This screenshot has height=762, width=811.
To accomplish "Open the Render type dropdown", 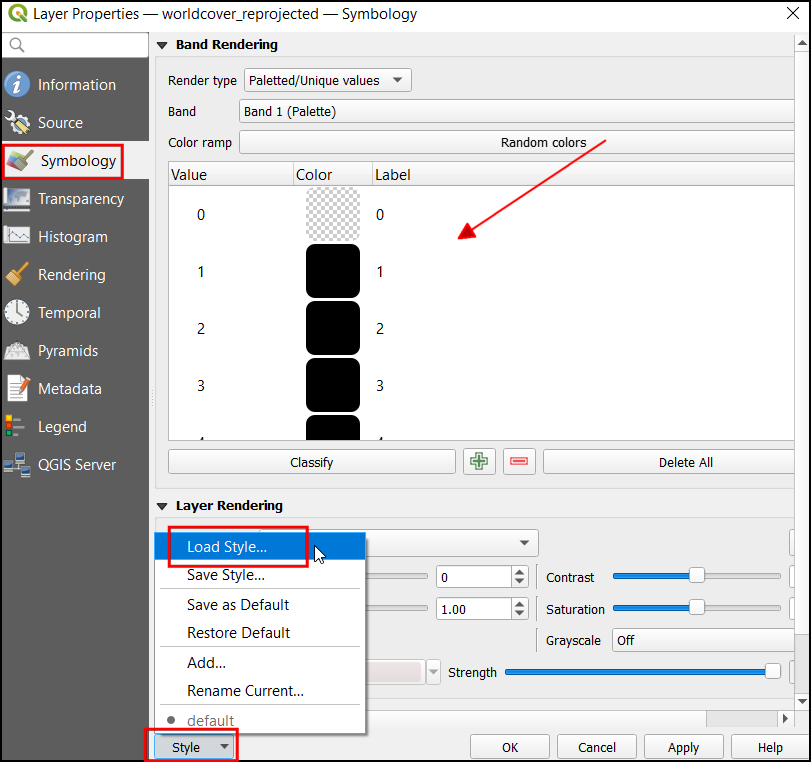I will (x=328, y=81).
